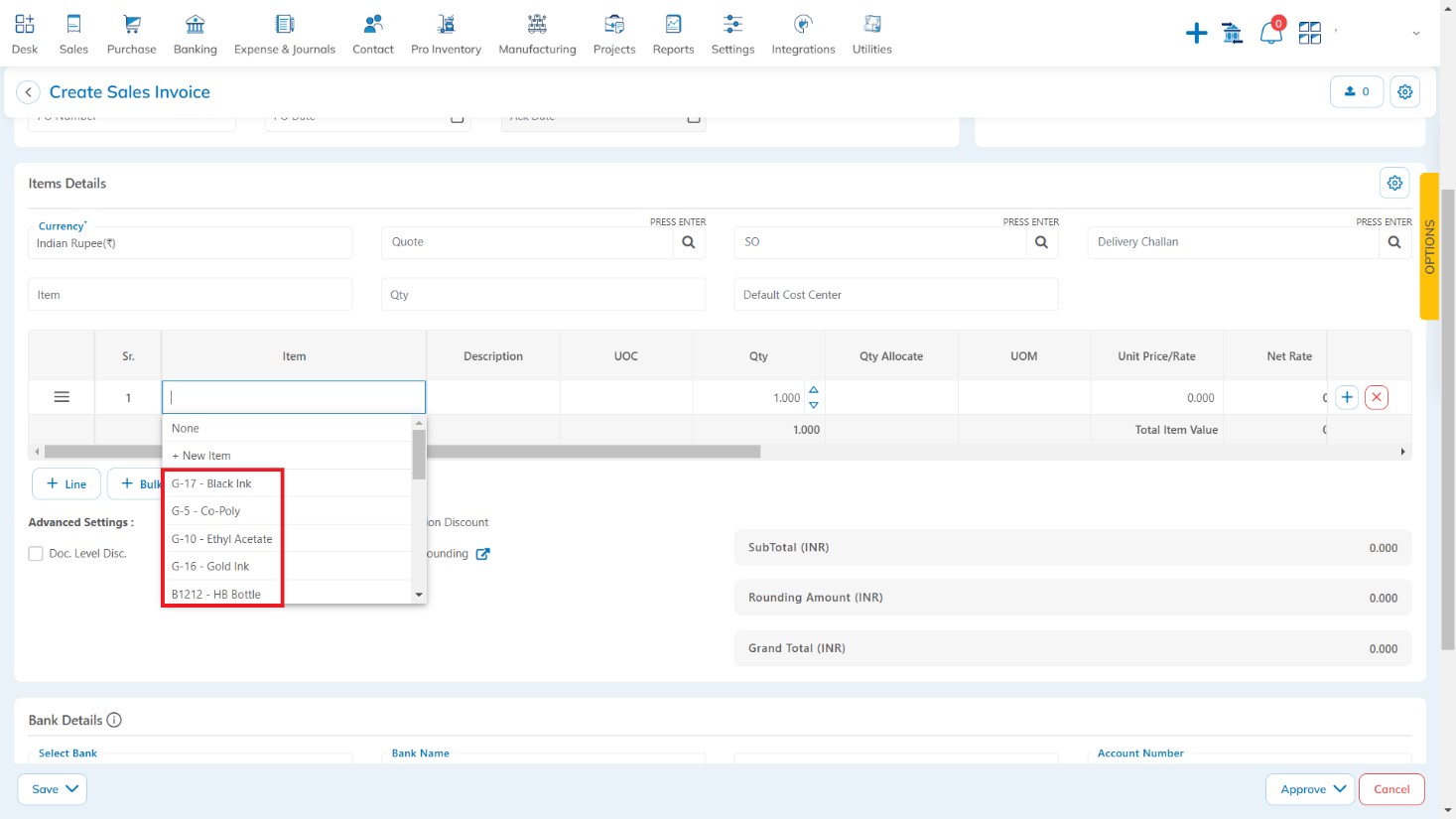Open Items Details settings gear

[x=1394, y=183]
